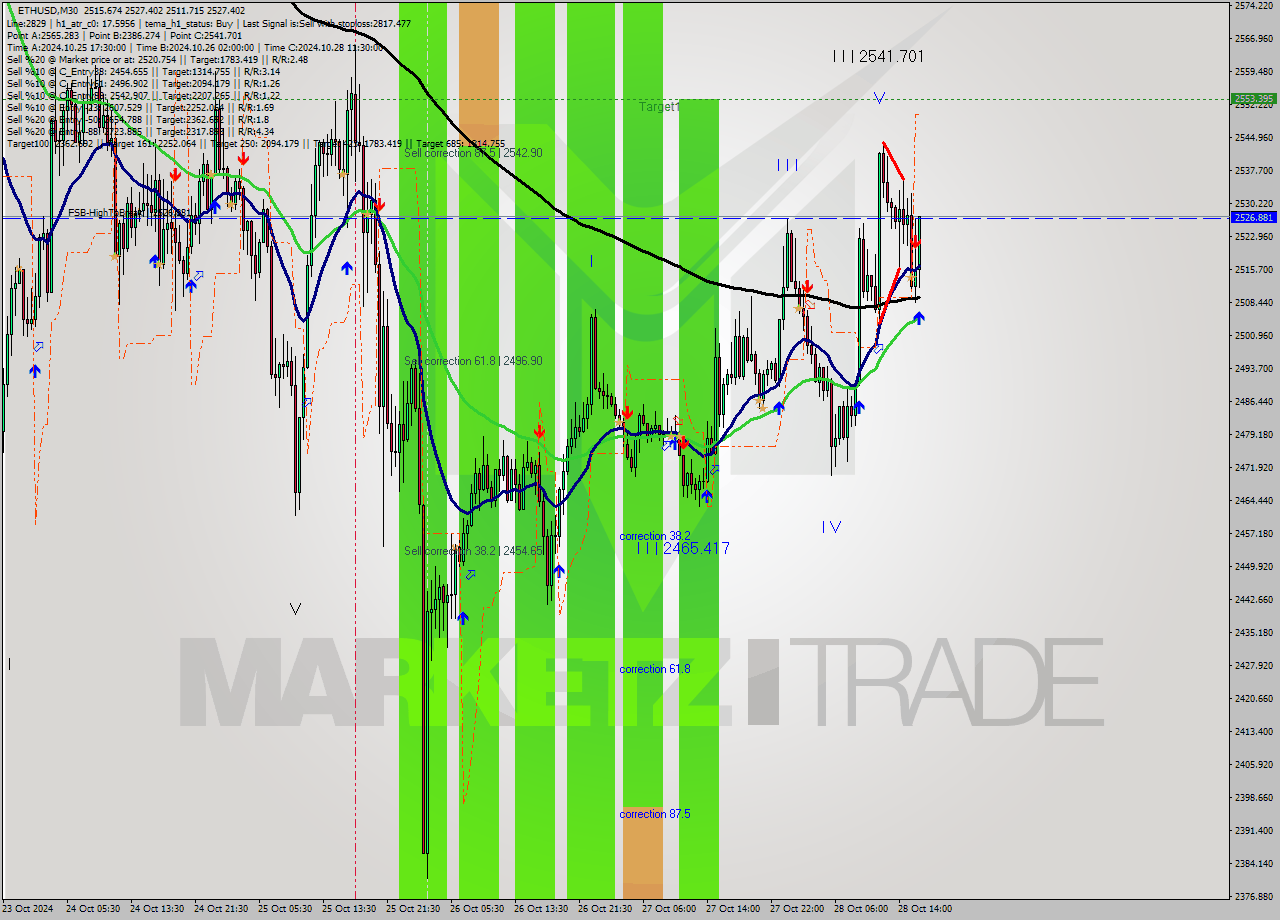Click the '25 Oct 21:30' time axis label
This screenshot has height=920, width=1280.
tap(413, 909)
